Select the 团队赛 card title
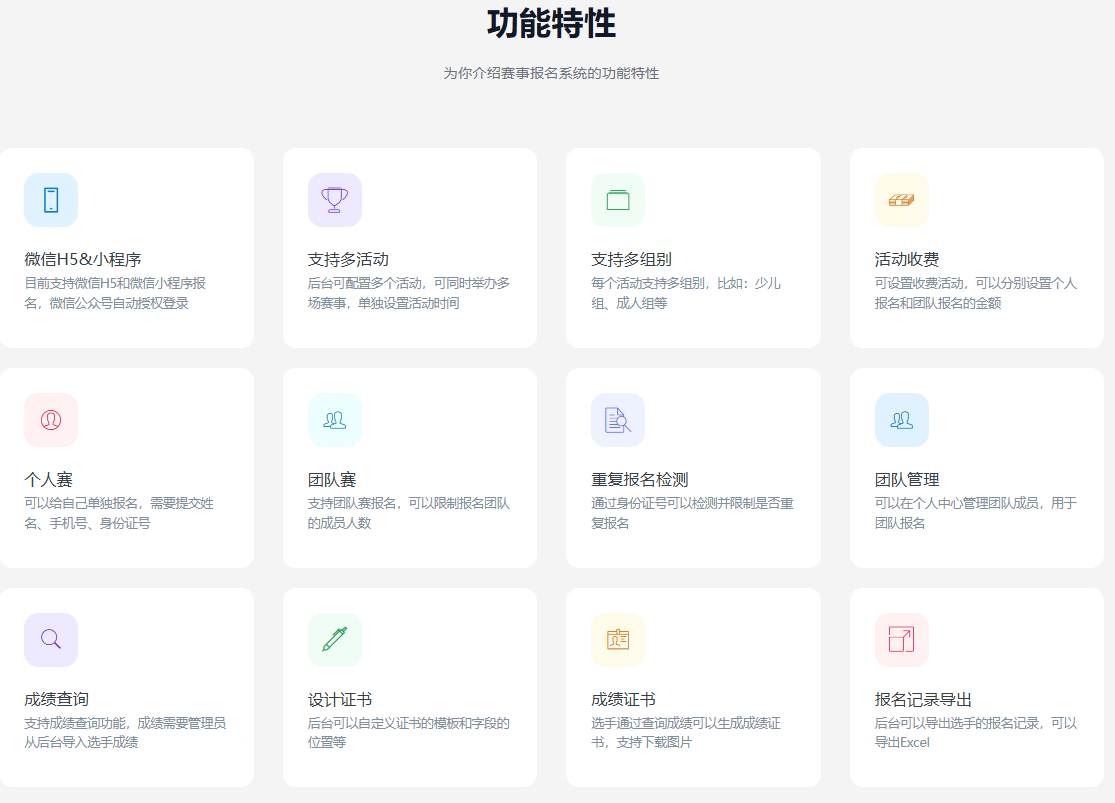Screen dimensions: 1115x803 (x=332, y=479)
